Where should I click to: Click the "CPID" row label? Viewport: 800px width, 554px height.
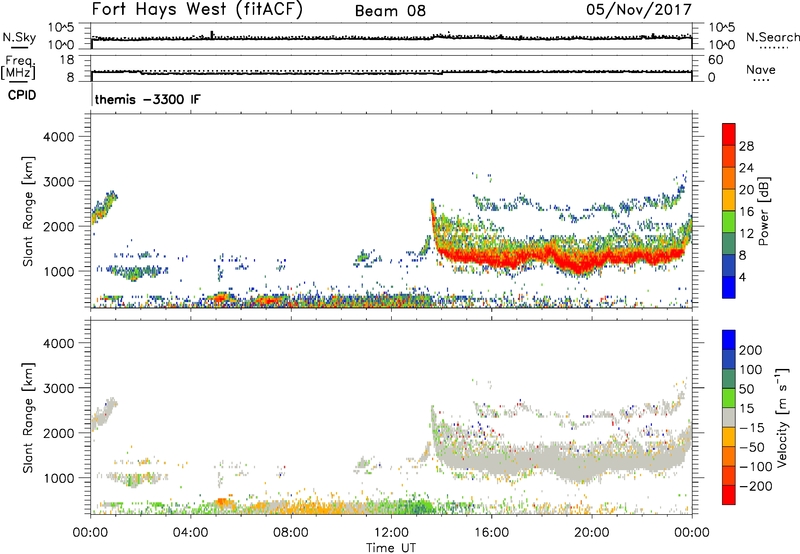pyautogui.click(x=22, y=95)
